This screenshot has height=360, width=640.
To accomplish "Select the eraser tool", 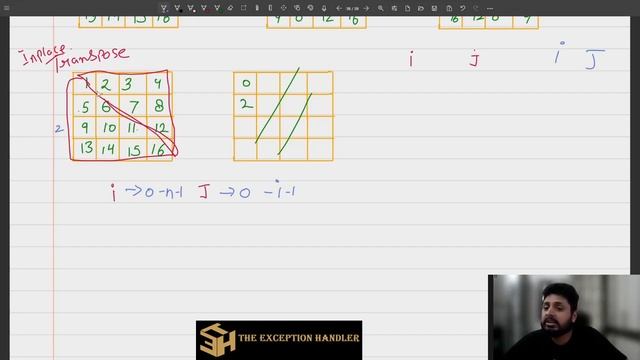I will pos(231,8).
